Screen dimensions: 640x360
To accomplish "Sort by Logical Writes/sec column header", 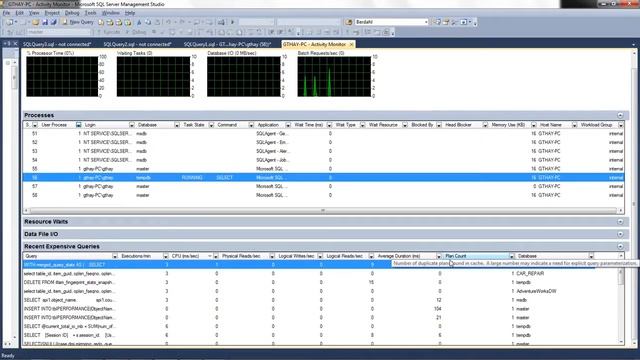I will pyautogui.click(x=296, y=256).
